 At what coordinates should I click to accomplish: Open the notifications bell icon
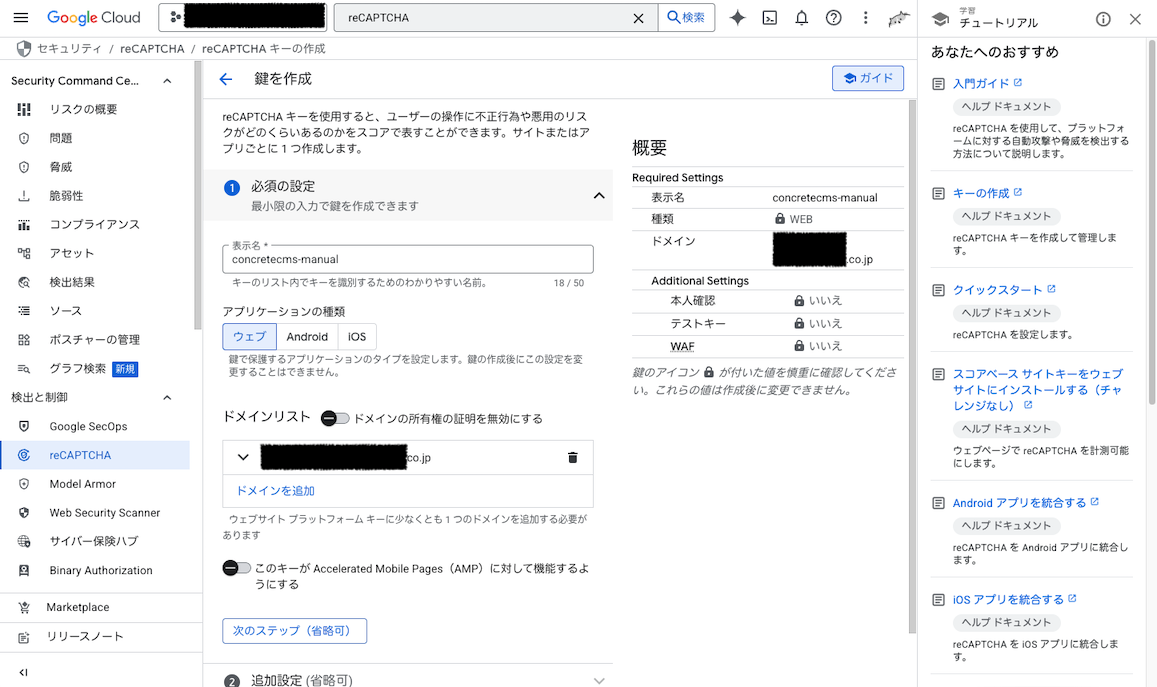click(x=801, y=17)
